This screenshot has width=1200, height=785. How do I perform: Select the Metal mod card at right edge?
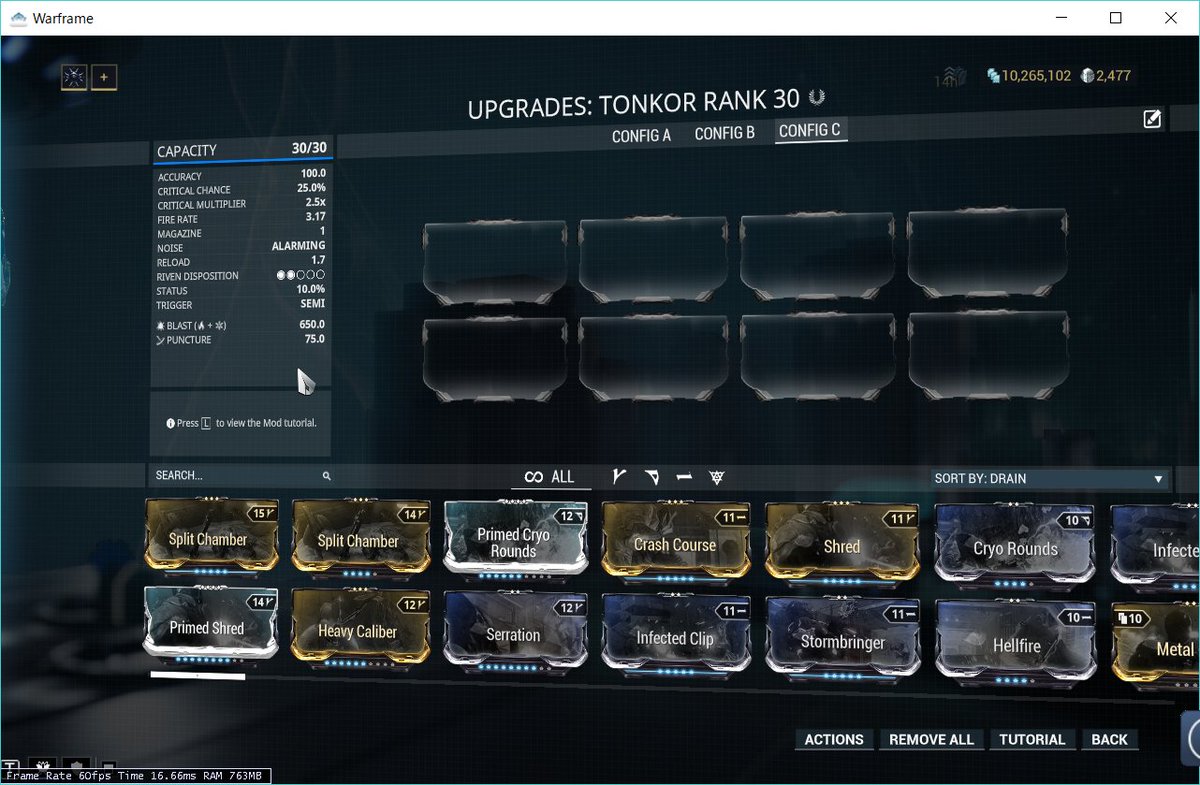(1156, 647)
